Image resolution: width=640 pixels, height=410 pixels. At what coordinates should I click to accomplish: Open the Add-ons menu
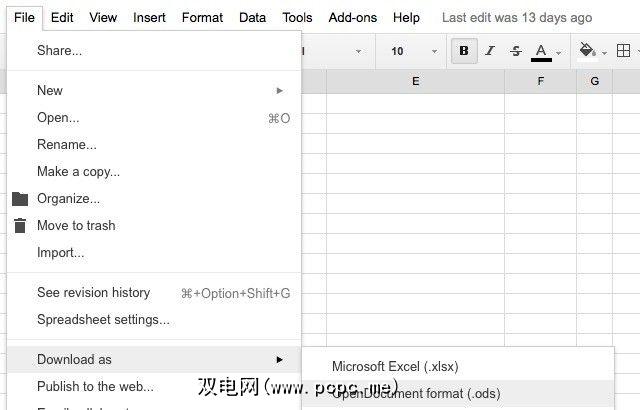(x=352, y=17)
